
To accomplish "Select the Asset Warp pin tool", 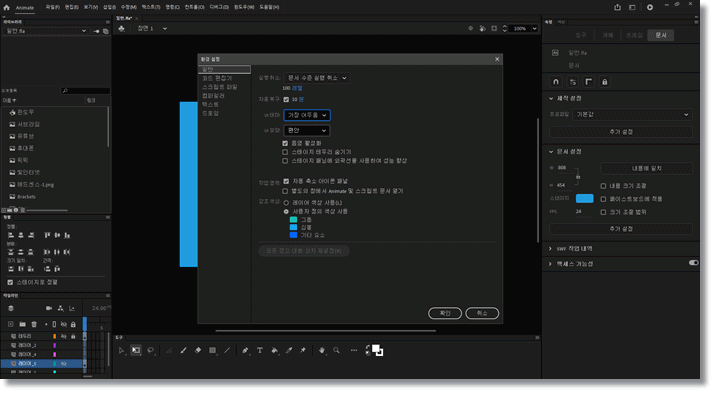I will pyautogui.click(x=303, y=351).
